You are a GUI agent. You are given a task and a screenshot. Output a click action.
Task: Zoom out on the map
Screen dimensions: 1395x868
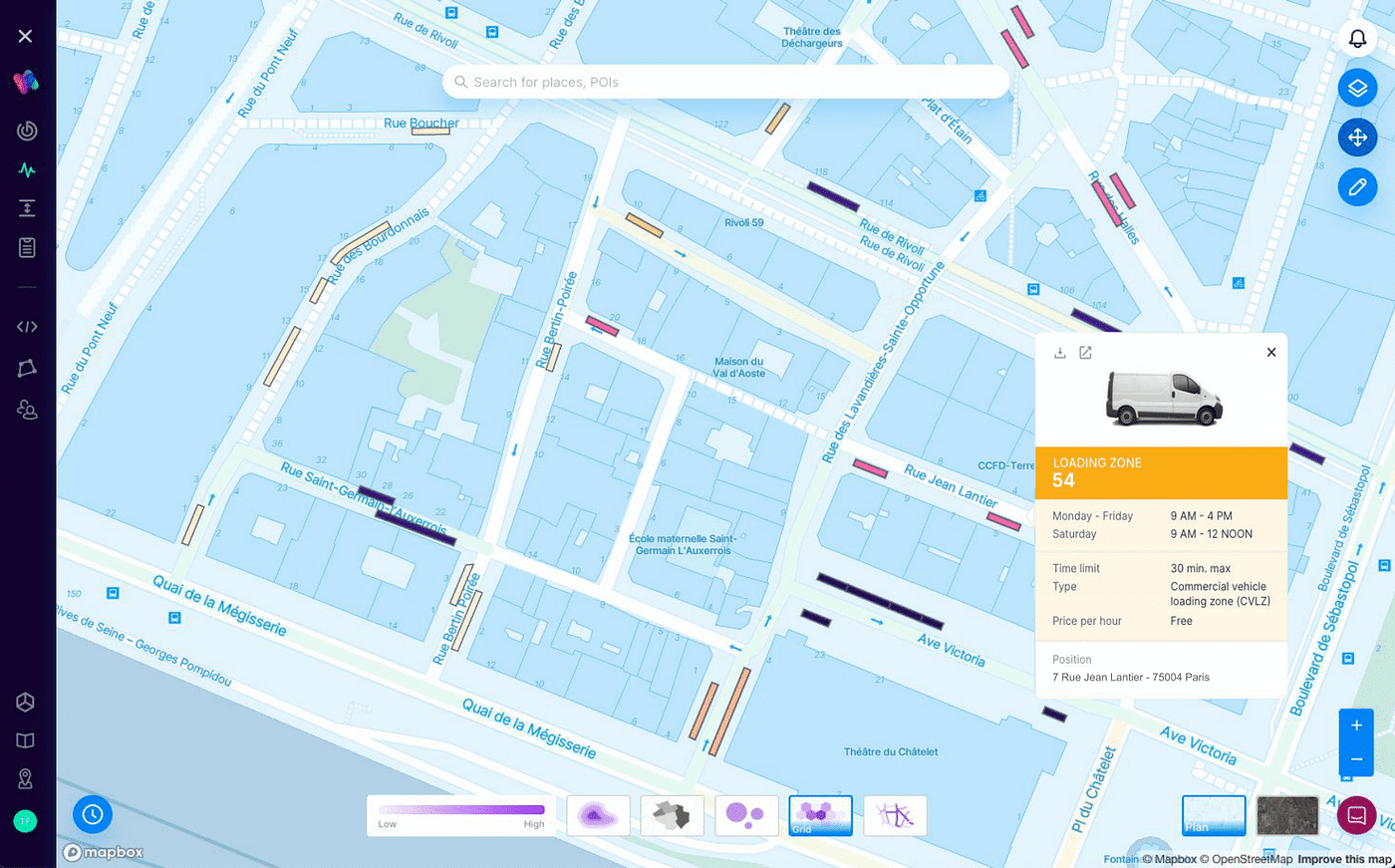click(x=1356, y=759)
